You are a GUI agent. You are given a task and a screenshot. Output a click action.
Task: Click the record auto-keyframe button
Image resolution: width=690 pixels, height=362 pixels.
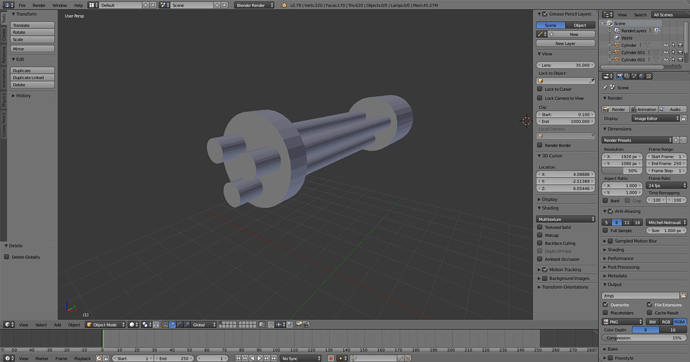330,358
